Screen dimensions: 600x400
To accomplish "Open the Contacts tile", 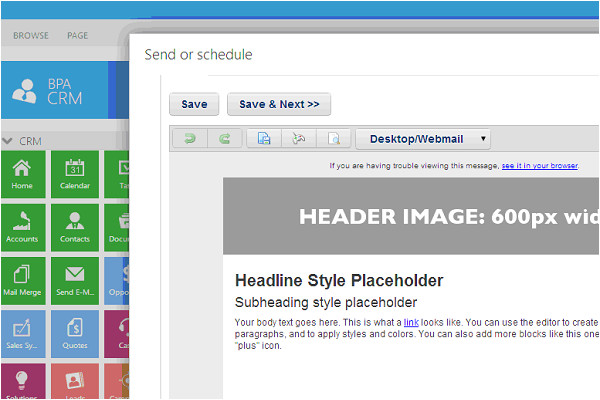I will (75, 228).
